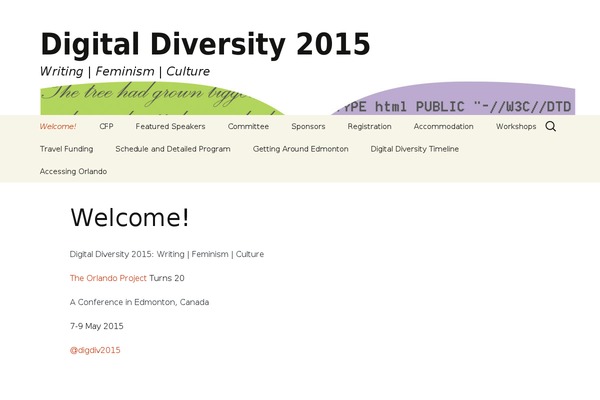This screenshot has height=400, width=600.
Task: Follow The Orlando Project link
Action: pyautogui.click(x=108, y=278)
